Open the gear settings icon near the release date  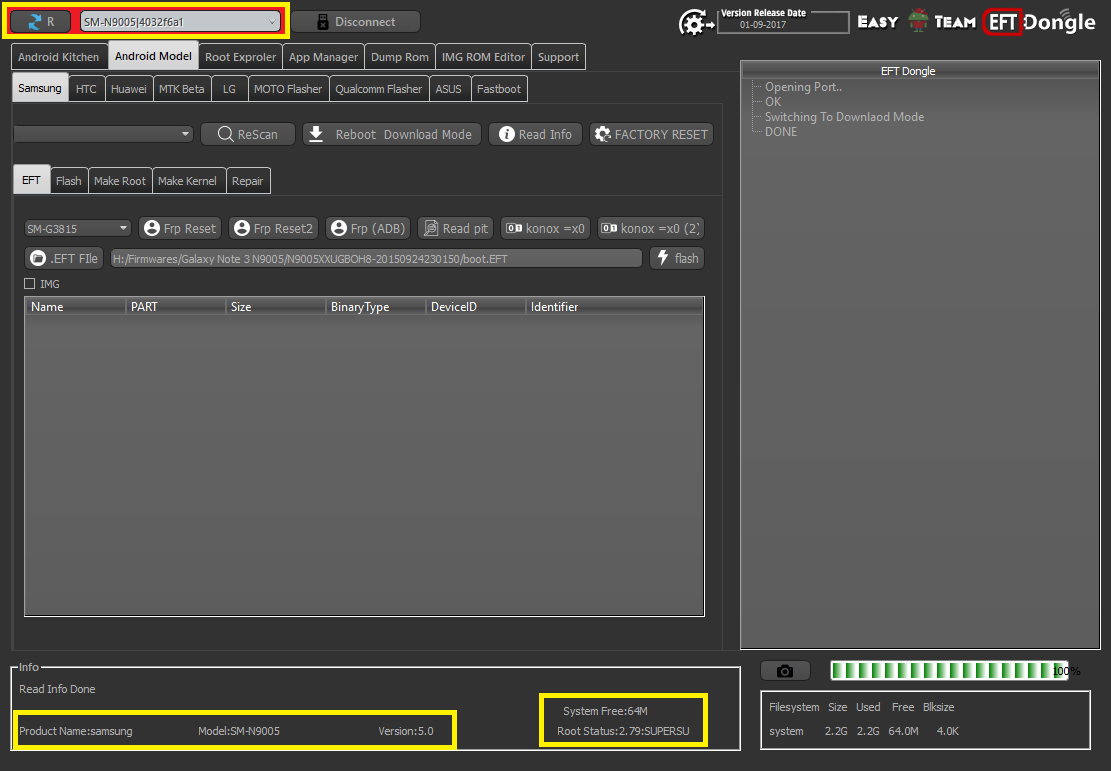696,23
